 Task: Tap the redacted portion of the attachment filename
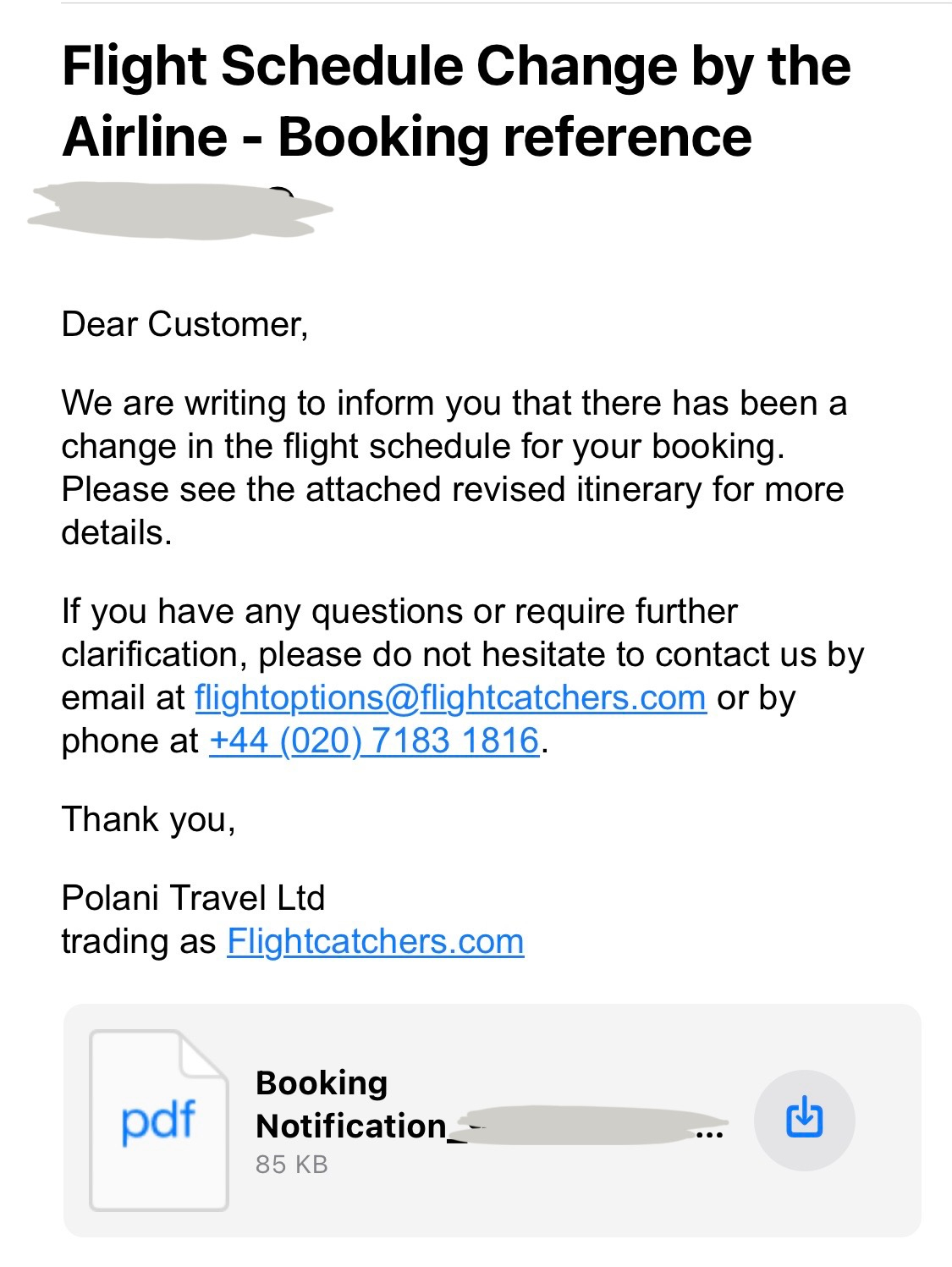pyautogui.click(x=584, y=1125)
